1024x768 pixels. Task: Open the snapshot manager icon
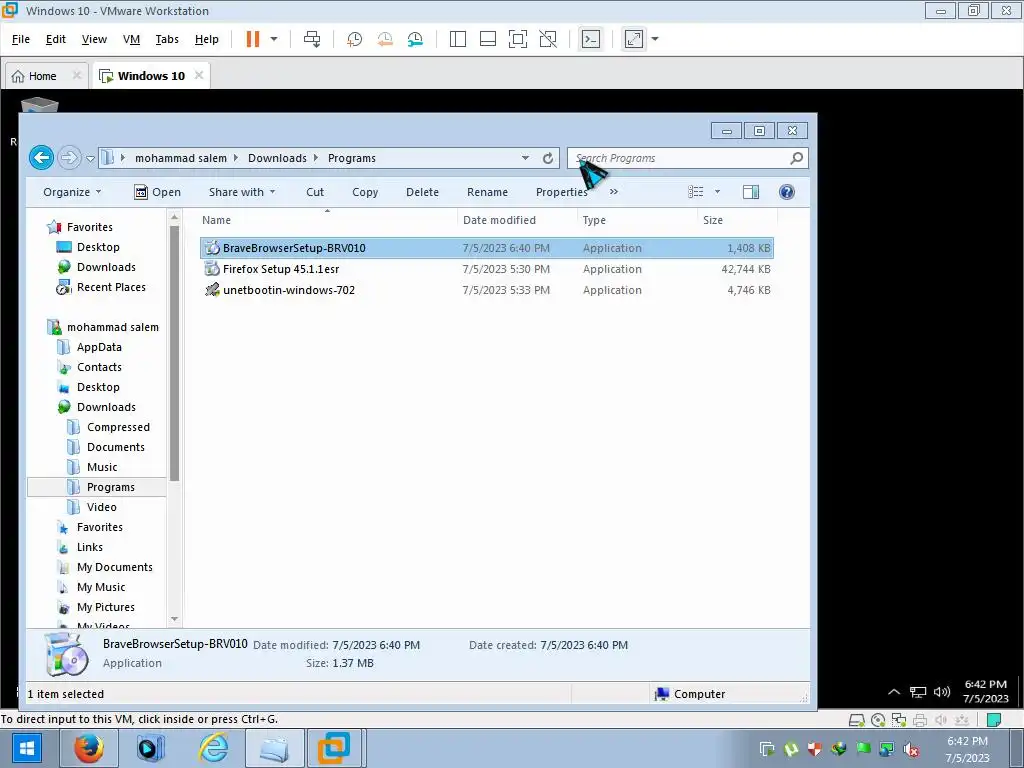coord(415,39)
